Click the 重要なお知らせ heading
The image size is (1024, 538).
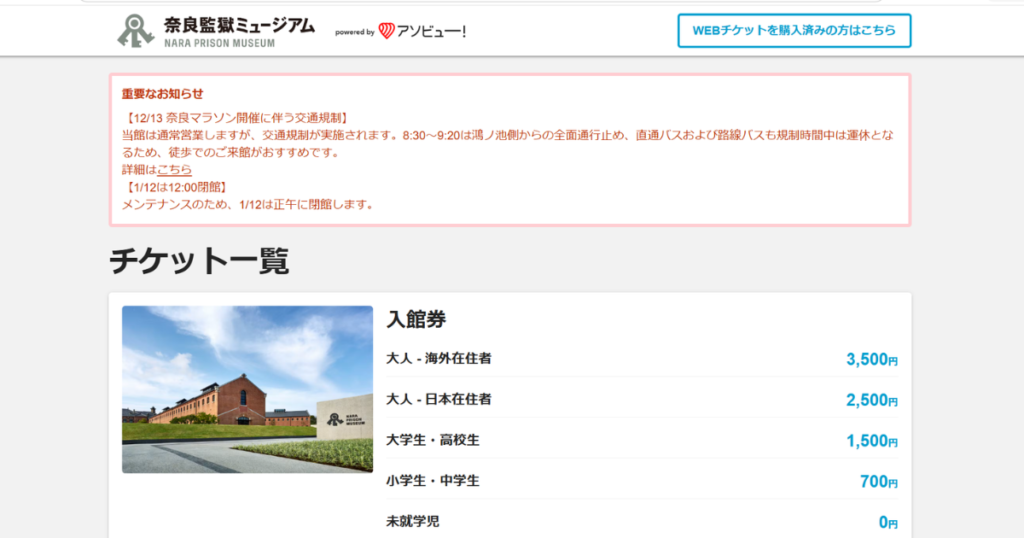(x=163, y=94)
